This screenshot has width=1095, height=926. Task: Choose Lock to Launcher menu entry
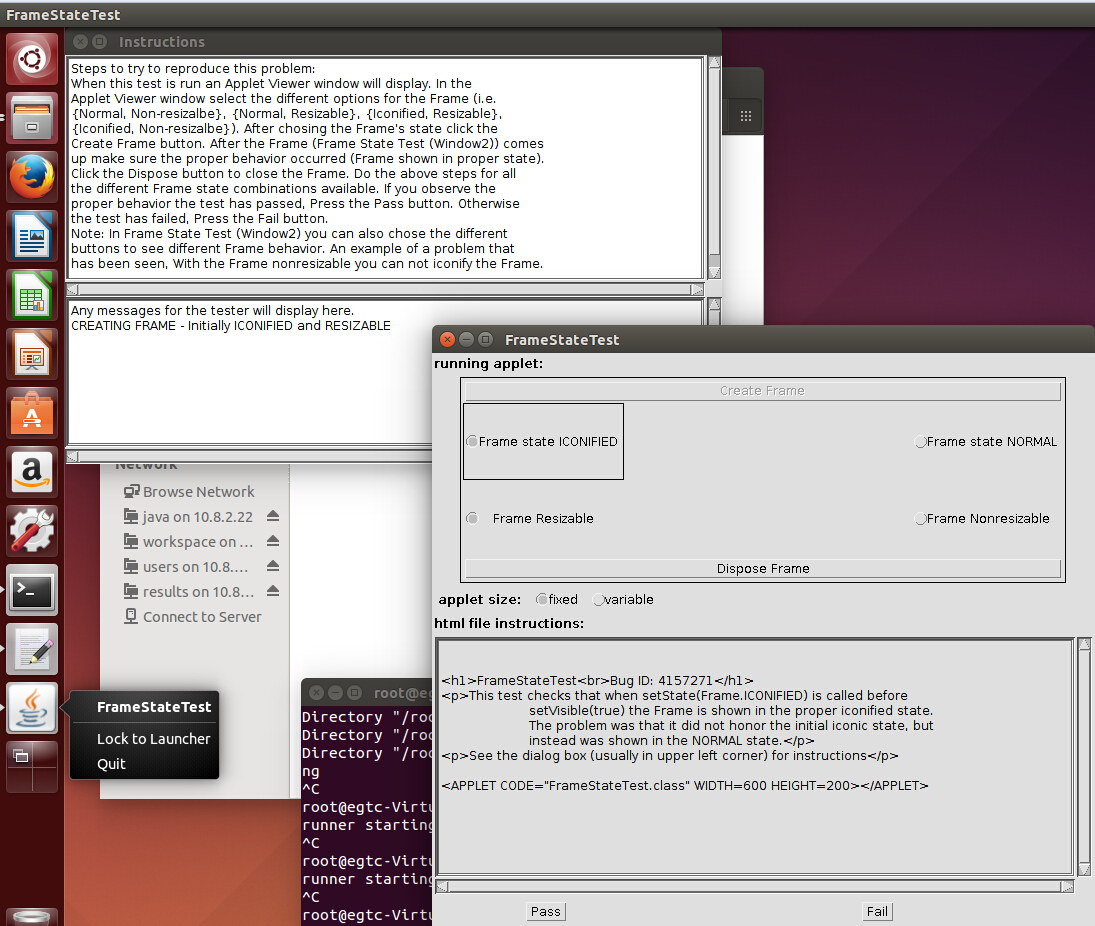[x=153, y=739]
